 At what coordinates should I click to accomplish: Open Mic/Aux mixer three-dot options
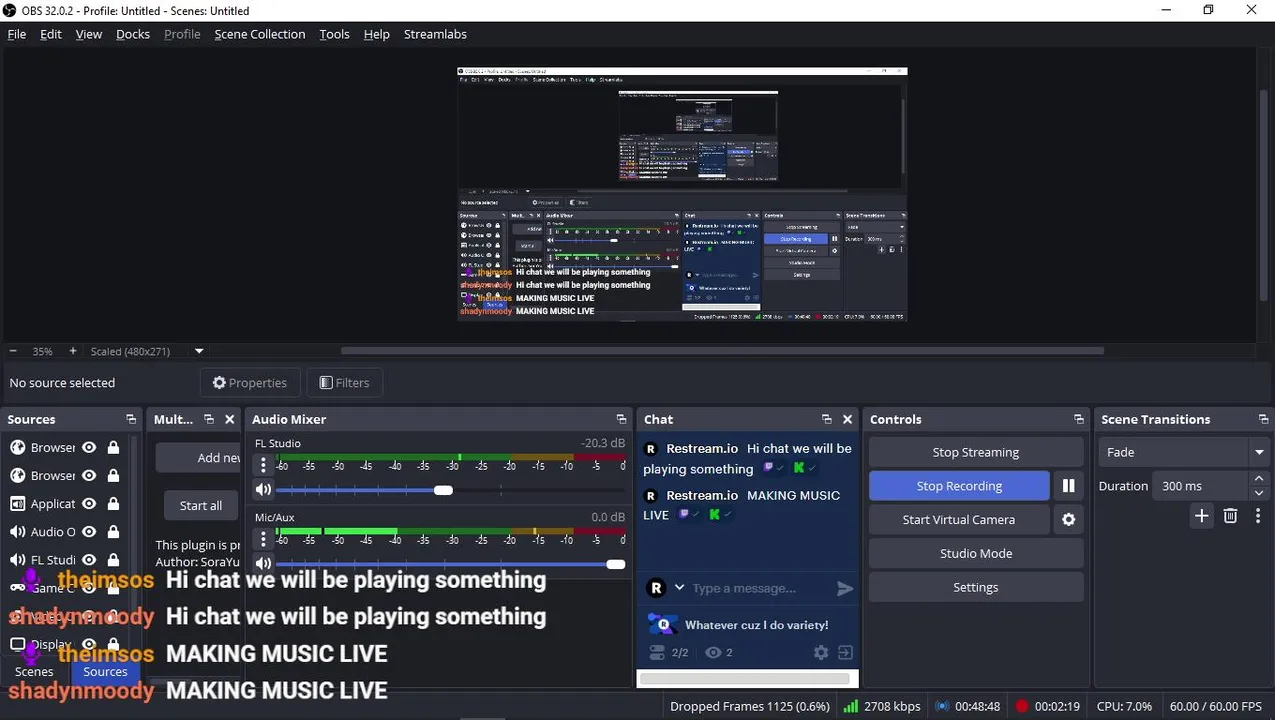263,539
